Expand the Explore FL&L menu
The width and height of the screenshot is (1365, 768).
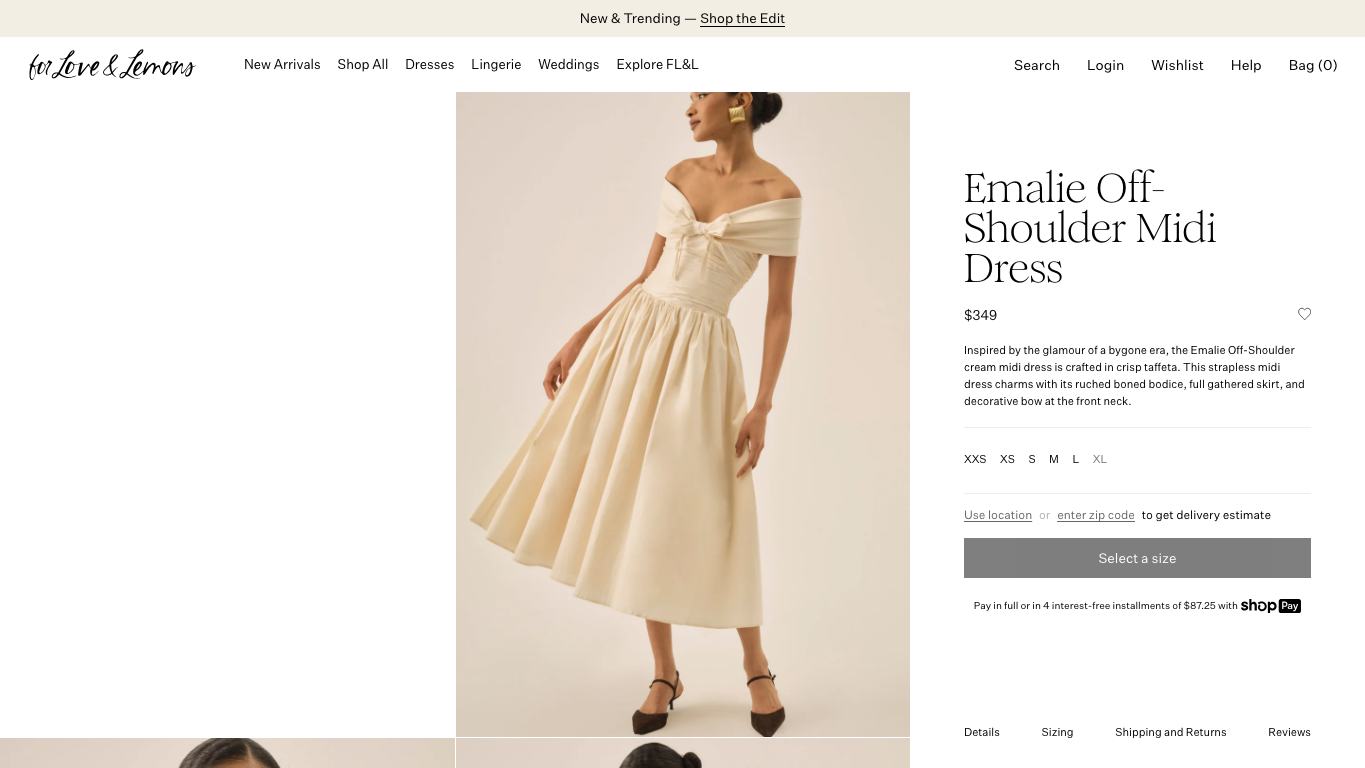click(x=657, y=65)
